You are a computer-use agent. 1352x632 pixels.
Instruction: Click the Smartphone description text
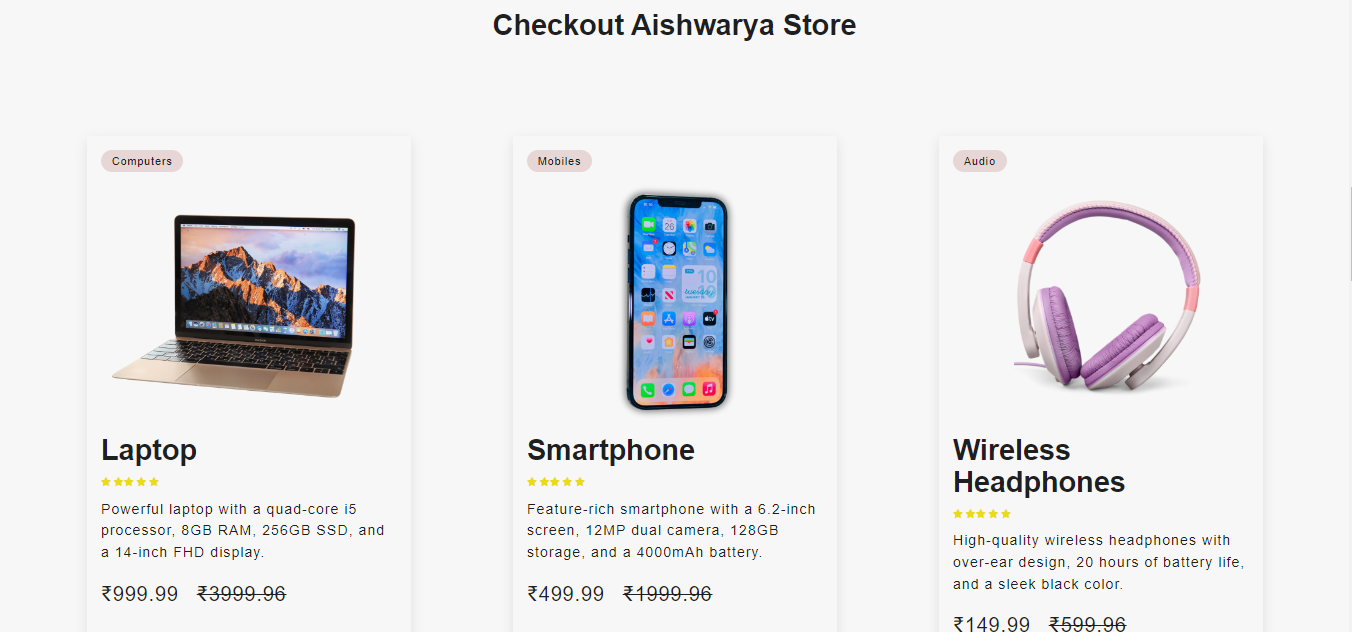671,530
